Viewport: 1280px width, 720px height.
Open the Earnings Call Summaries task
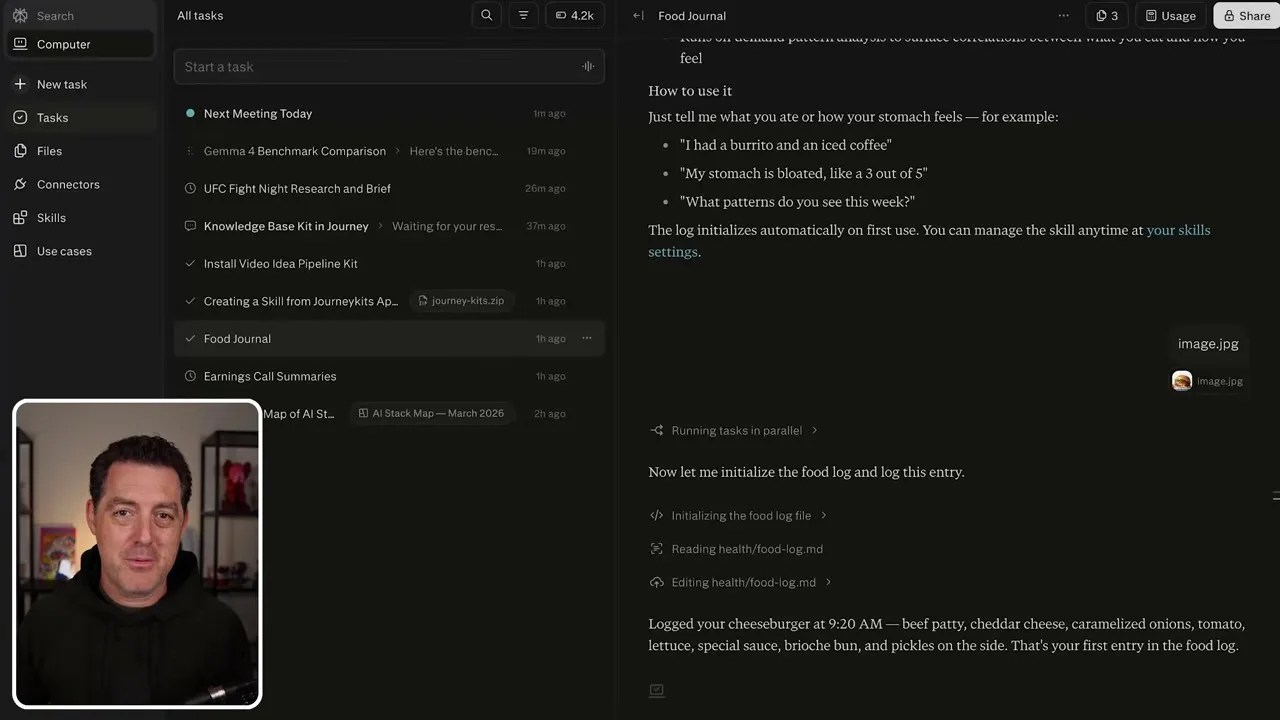coord(388,376)
